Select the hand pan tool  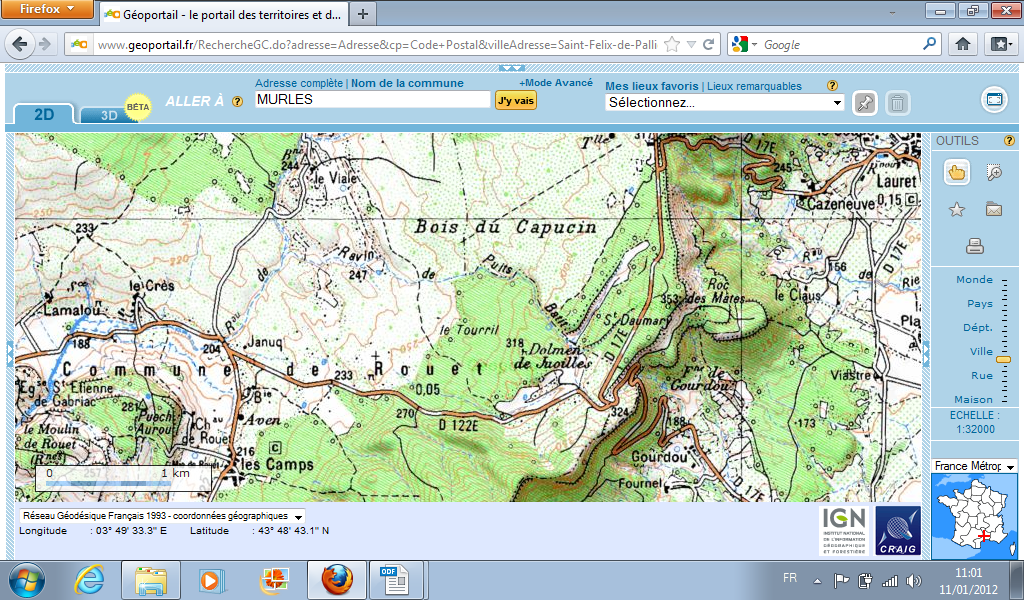click(x=956, y=172)
